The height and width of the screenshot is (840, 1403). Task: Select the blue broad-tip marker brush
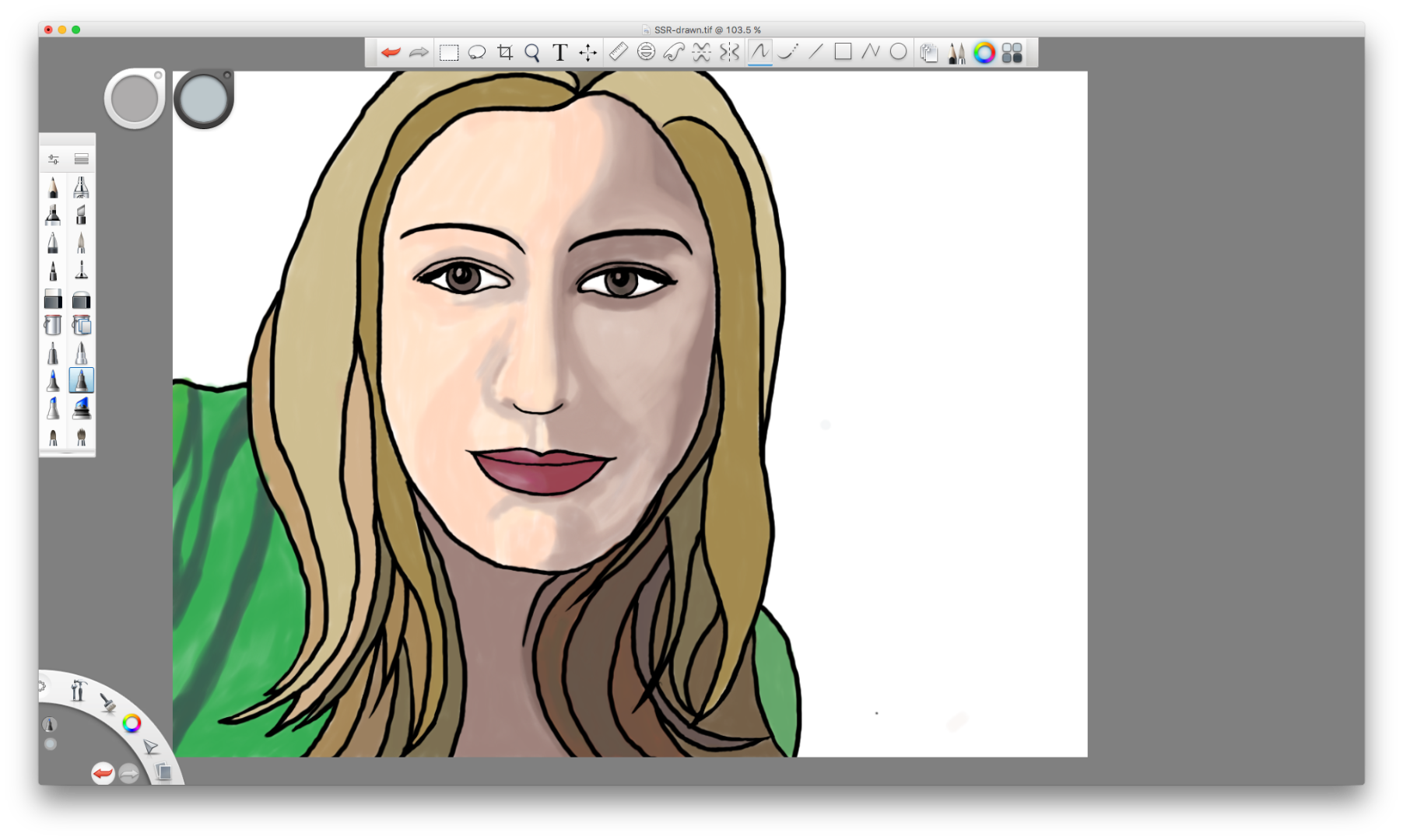pyautogui.click(x=53, y=408)
